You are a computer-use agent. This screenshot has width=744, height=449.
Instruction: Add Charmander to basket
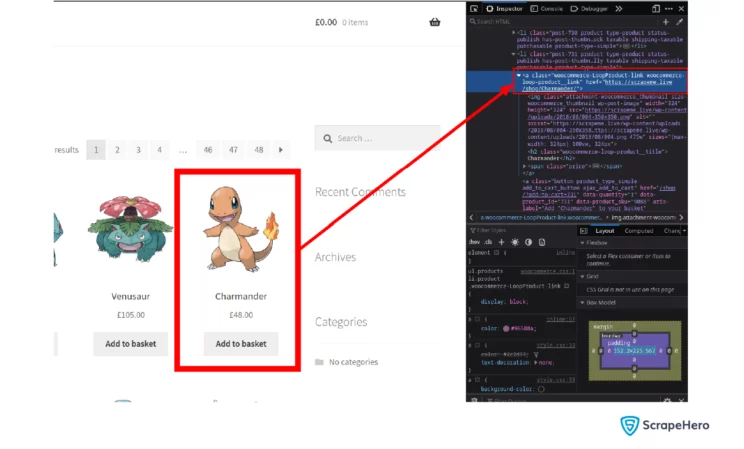[241, 344]
